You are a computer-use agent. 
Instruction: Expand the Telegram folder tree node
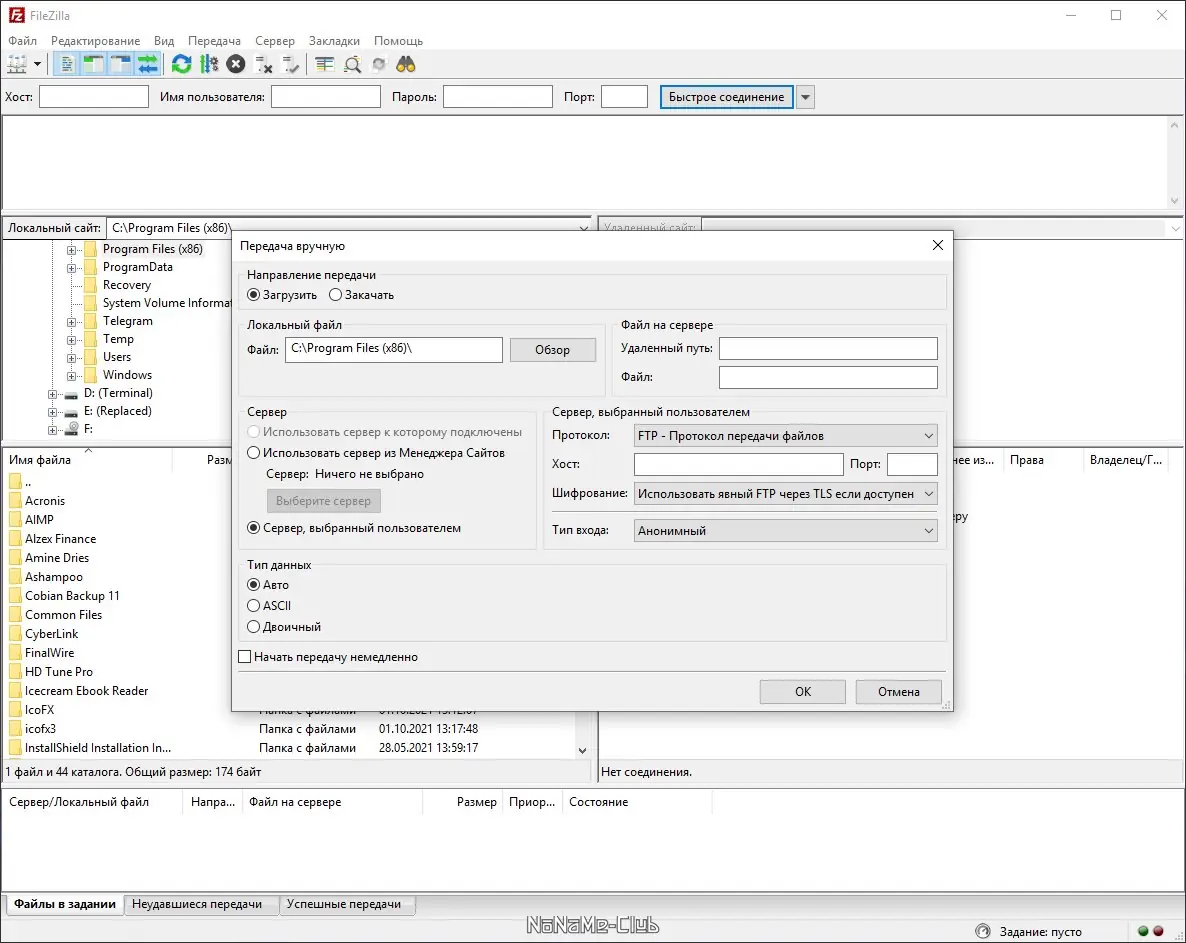pyautogui.click(x=72, y=322)
